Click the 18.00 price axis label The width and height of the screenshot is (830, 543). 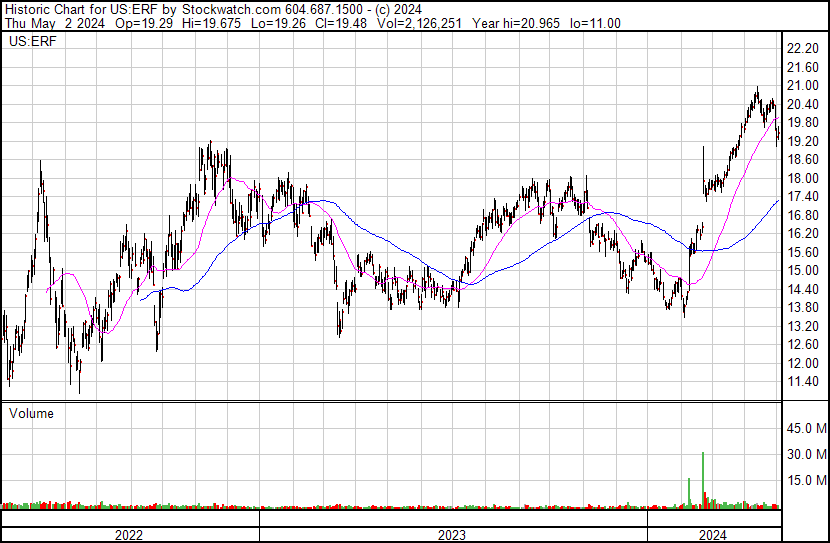(x=803, y=178)
